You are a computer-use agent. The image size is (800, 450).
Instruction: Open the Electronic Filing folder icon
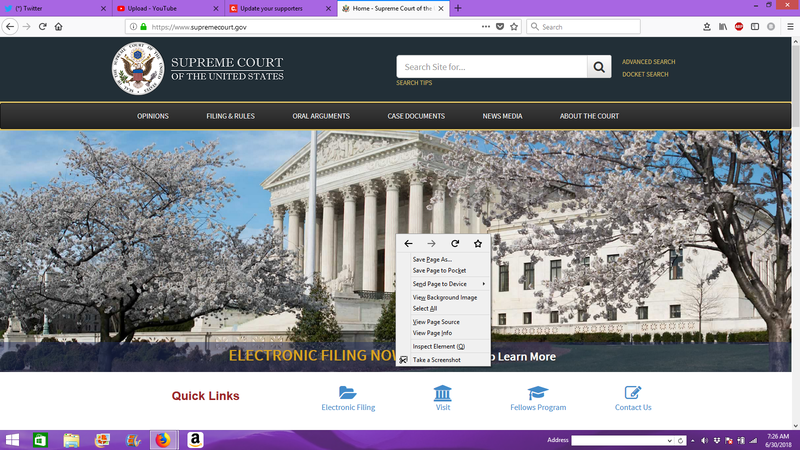[x=348, y=392]
